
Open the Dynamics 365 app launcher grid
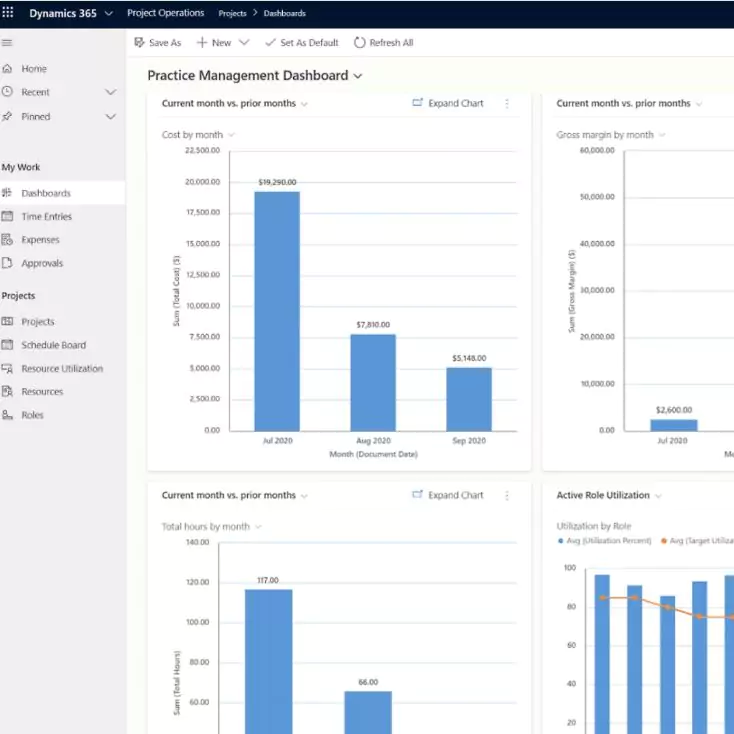pyautogui.click(x=8, y=12)
